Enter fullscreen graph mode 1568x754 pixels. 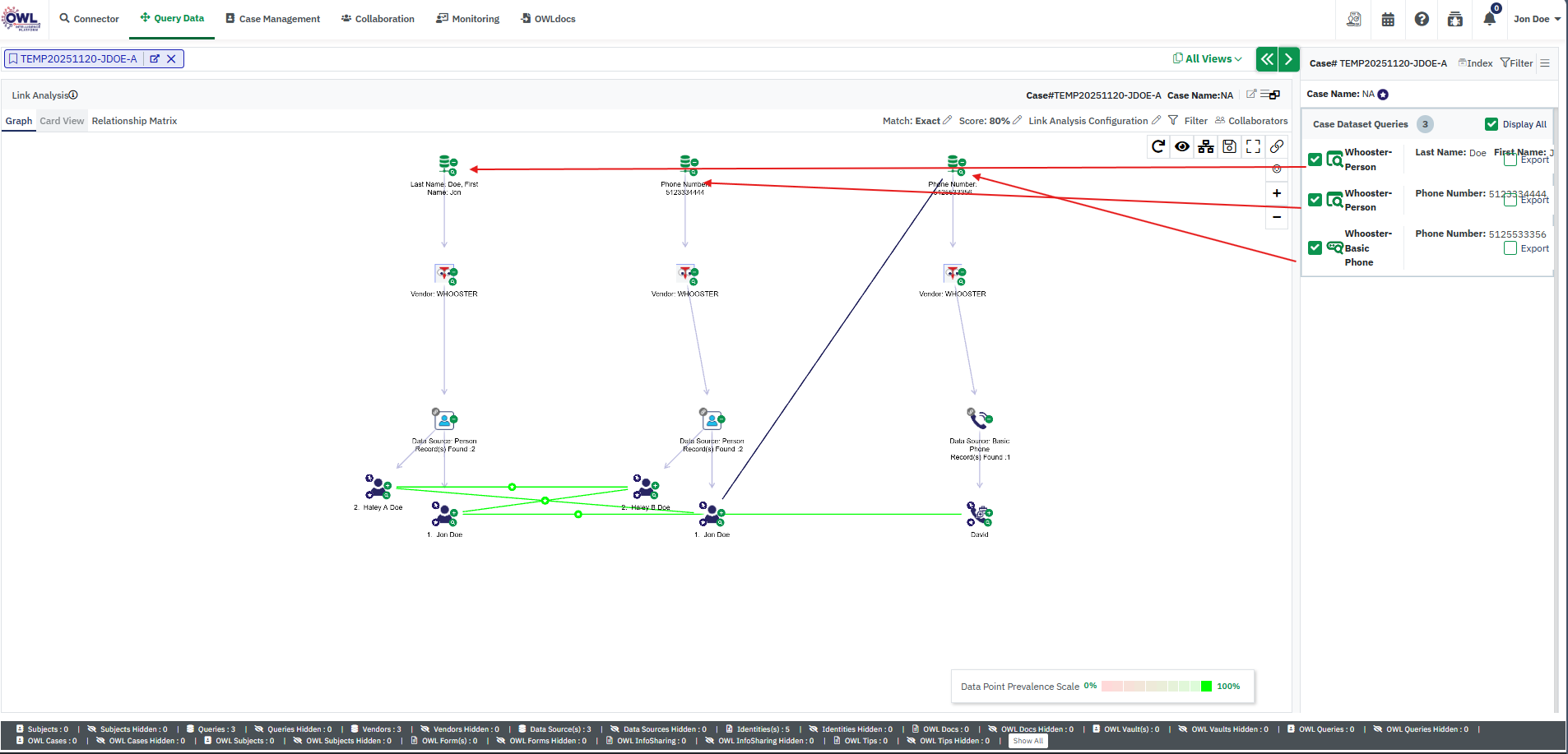coord(1253,146)
